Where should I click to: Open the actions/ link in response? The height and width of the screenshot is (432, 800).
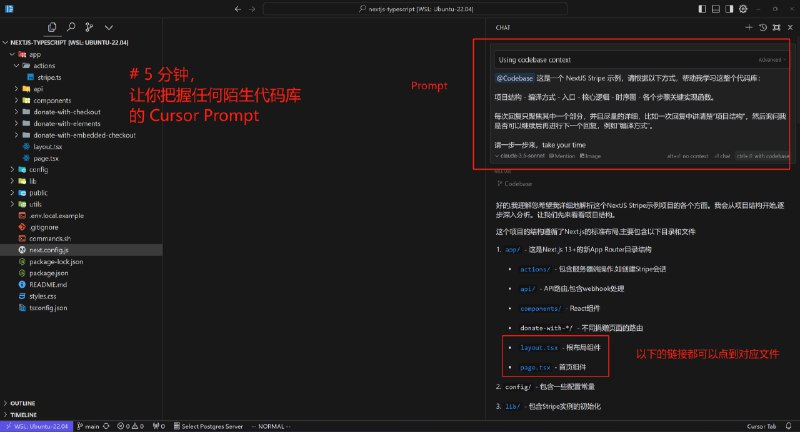[x=535, y=269]
